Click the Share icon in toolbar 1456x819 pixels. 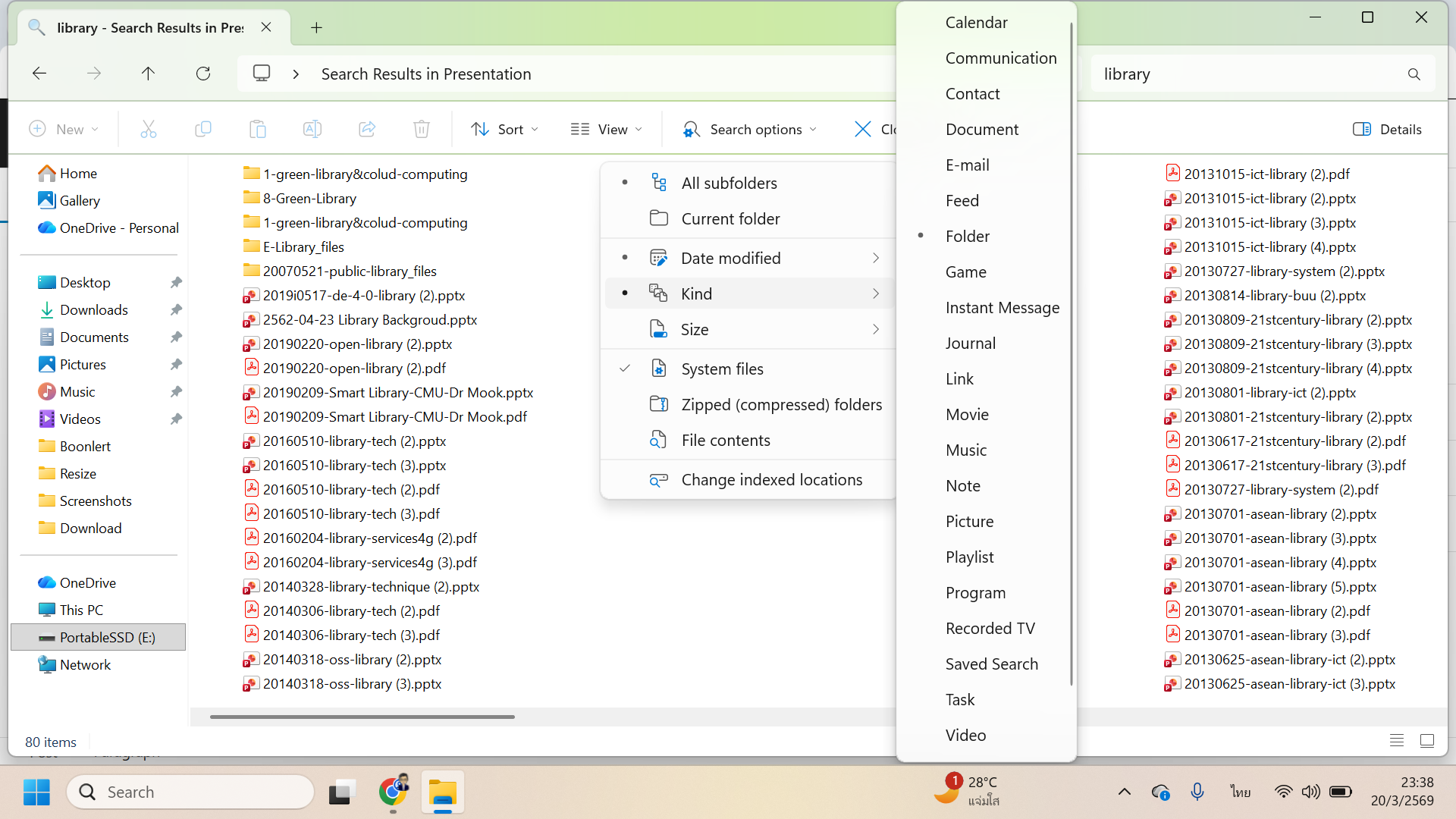coord(367,130)
